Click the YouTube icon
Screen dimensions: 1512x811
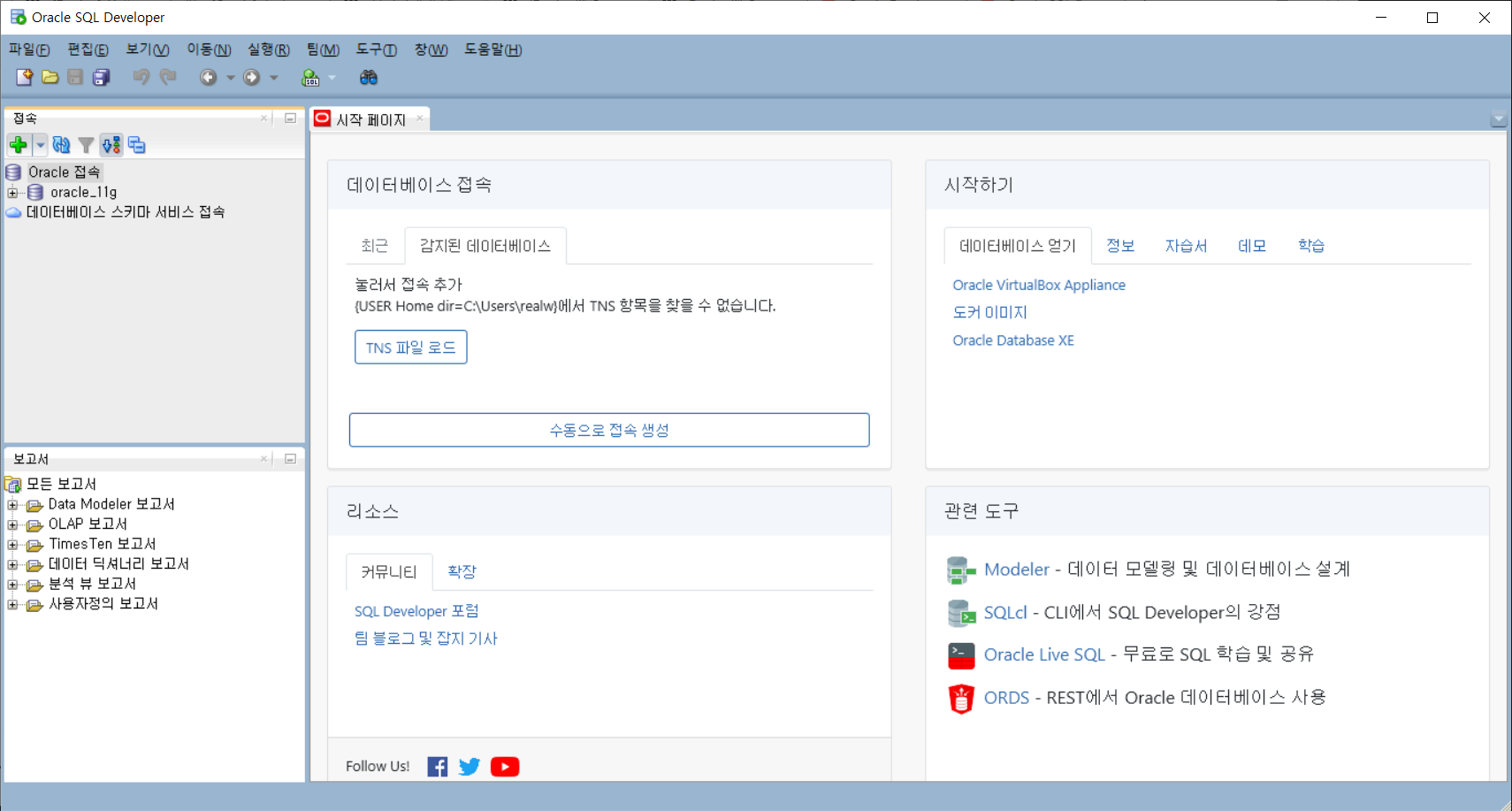click(505, 767)
